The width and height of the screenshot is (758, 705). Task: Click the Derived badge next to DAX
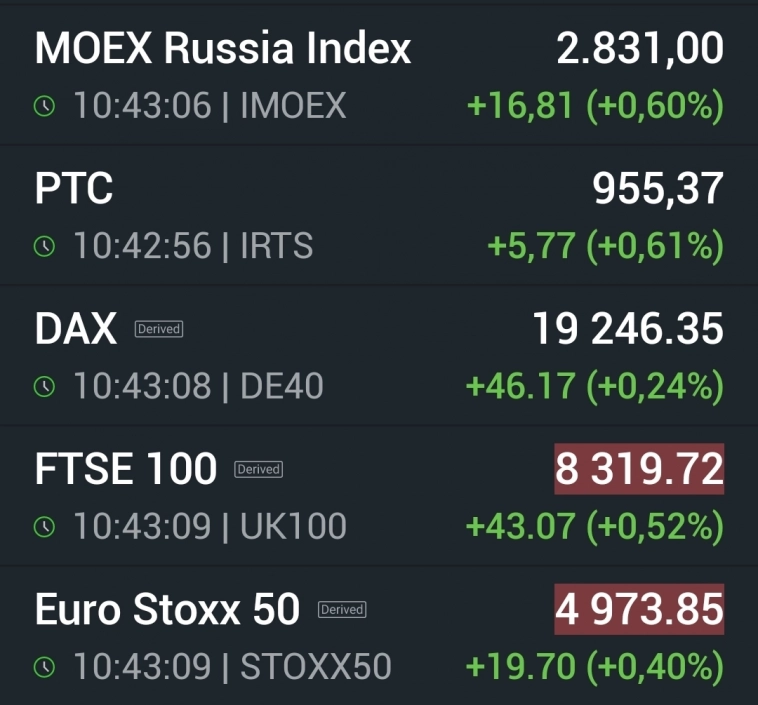point(159,329)
